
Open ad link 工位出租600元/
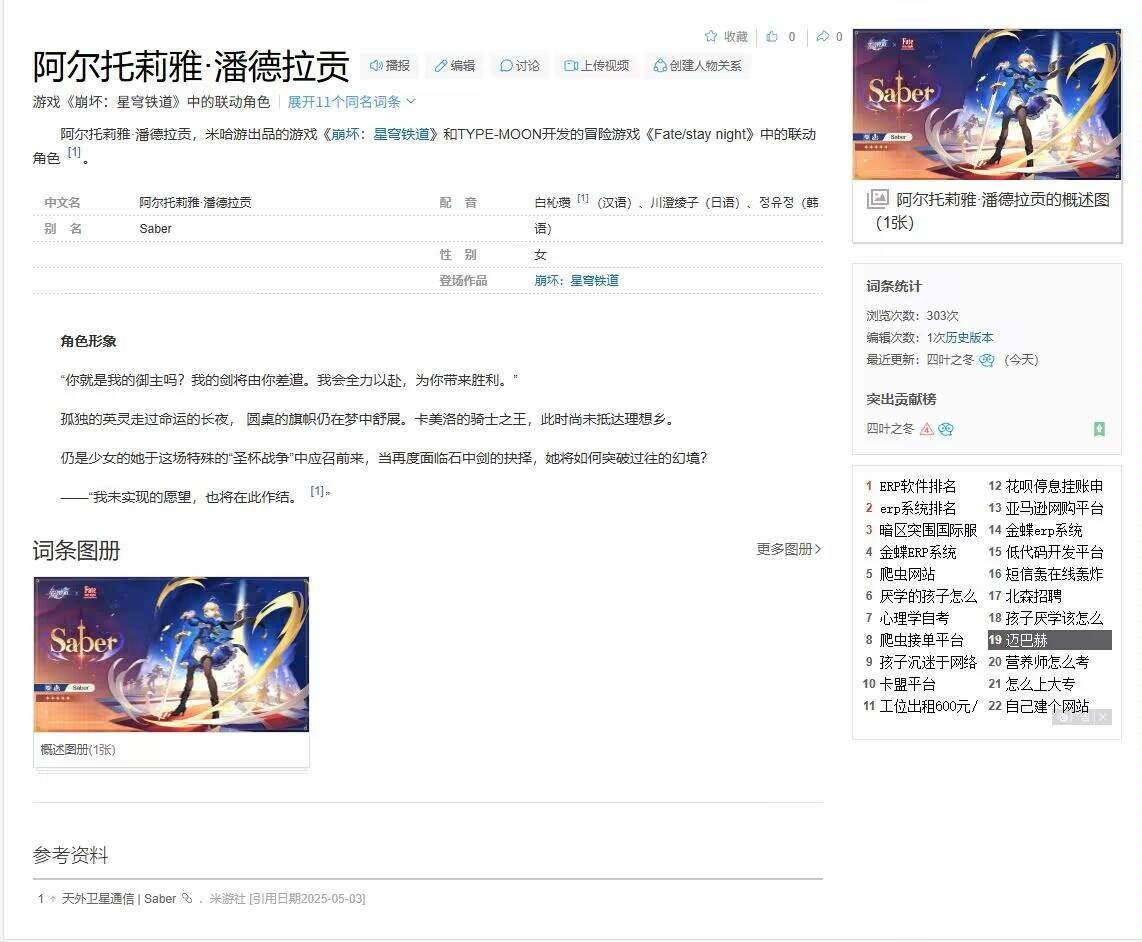[x=928, y=705]
